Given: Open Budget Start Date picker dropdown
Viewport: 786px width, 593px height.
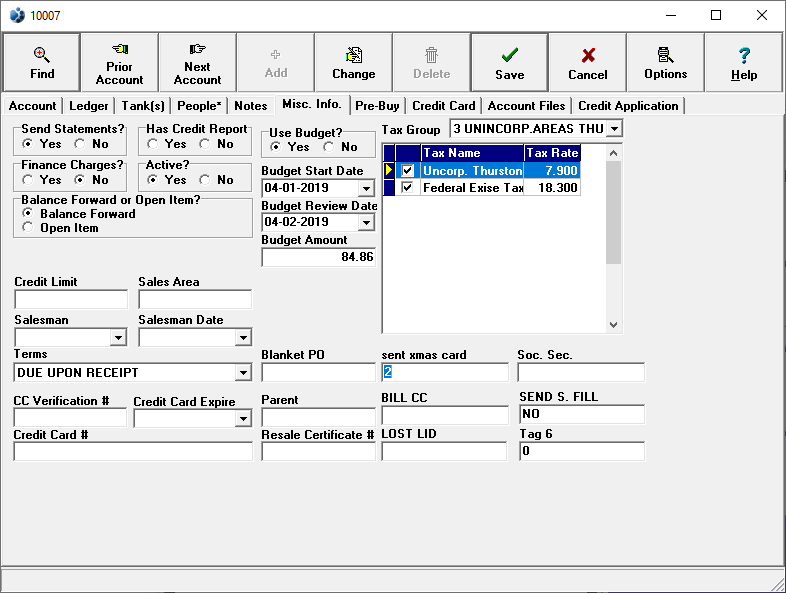Looking at the screenshot, I should tap(366, 189).
